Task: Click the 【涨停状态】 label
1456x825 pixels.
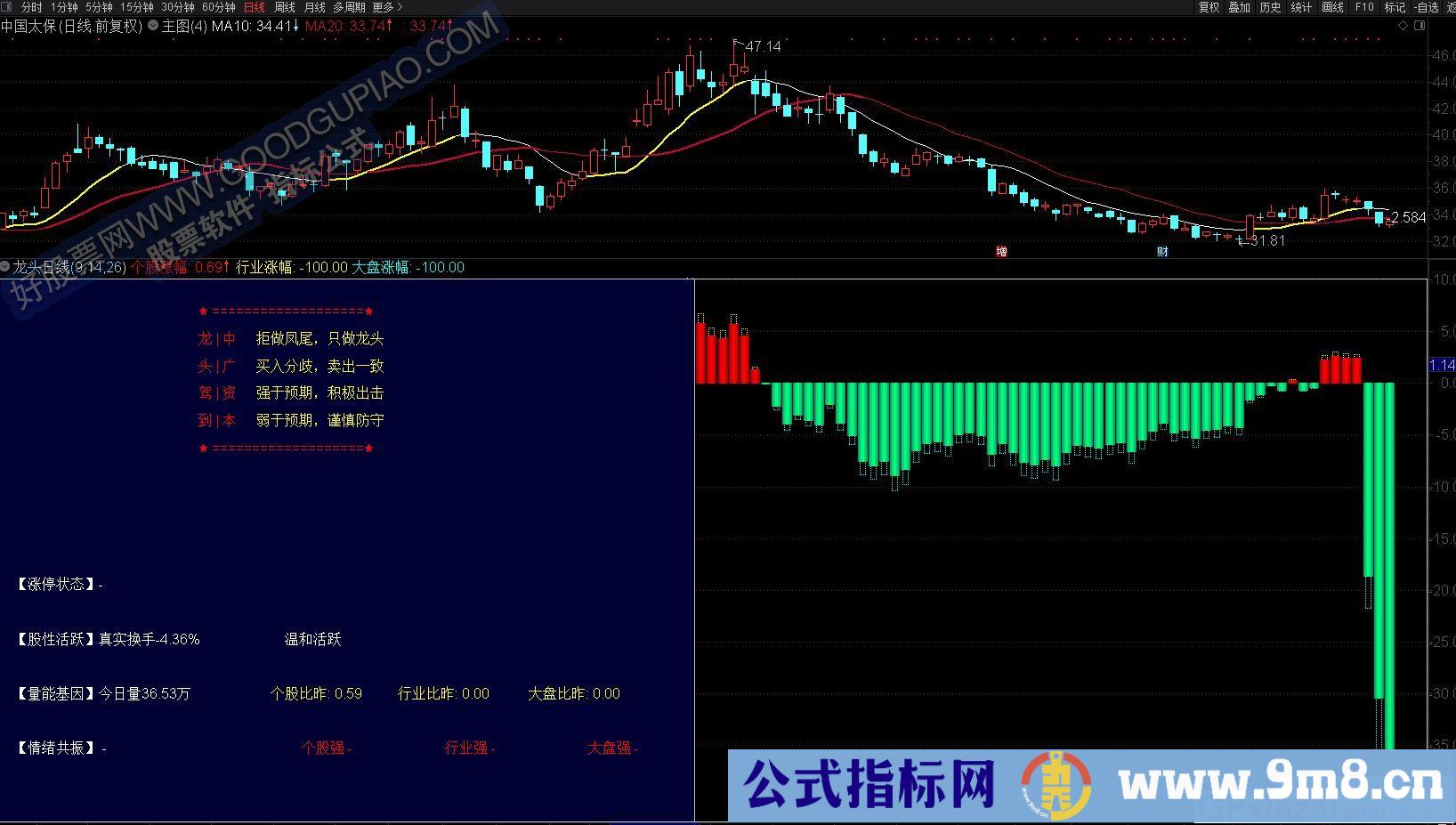Action: tap(53, 584)
